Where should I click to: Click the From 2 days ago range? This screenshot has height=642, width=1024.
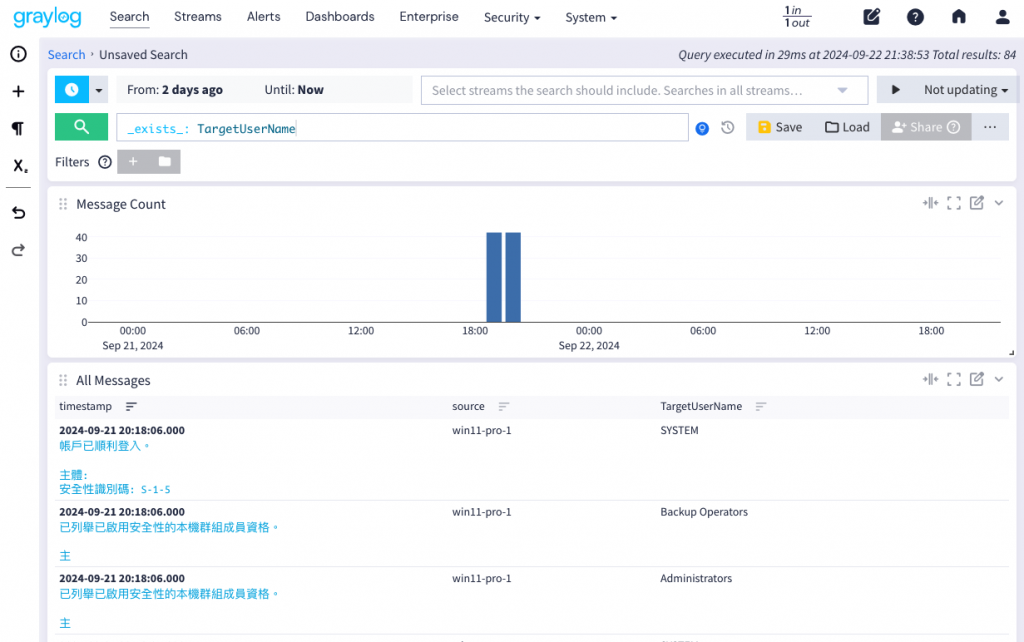point(174,89)
